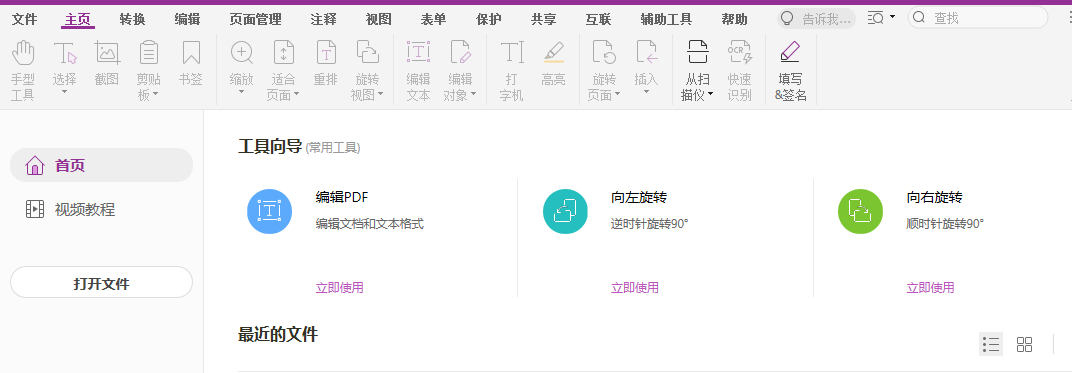Click the teal 向左旋转 circle icon
Image resolution: width=1072 pixels, height=373 pixels.
[565, 212]
